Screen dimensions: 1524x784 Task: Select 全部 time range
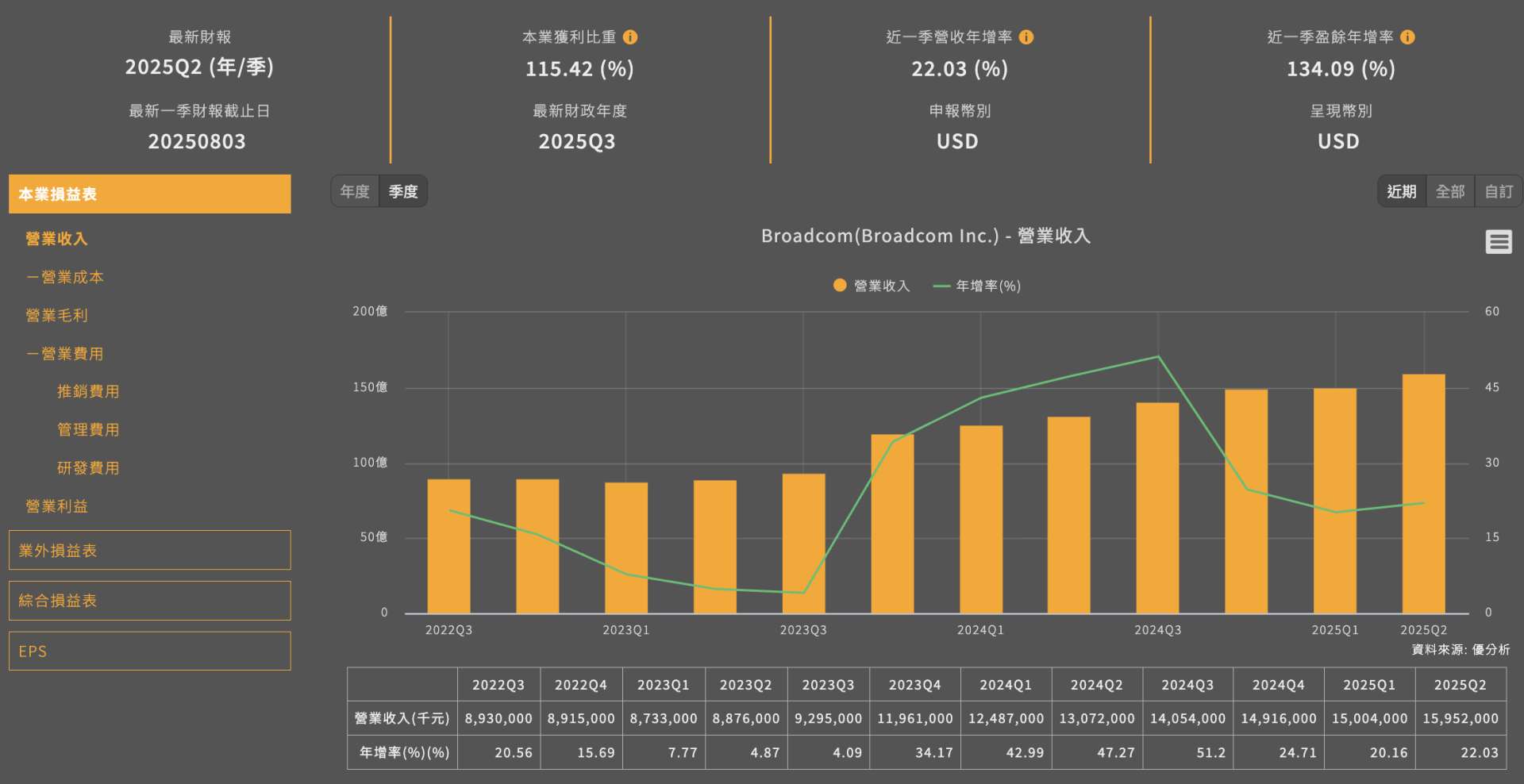click(x=1450, y=191)
